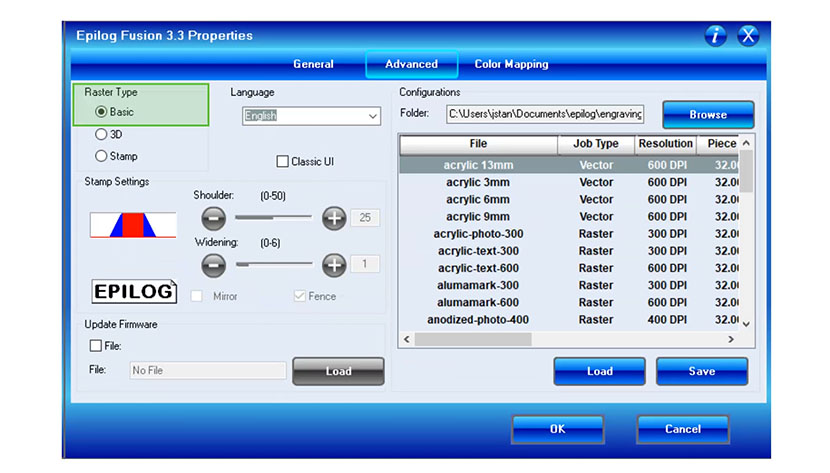Click the Shoulder minus button
The width and height of the screenshot is (830, 473).
[x=213, y=217]
